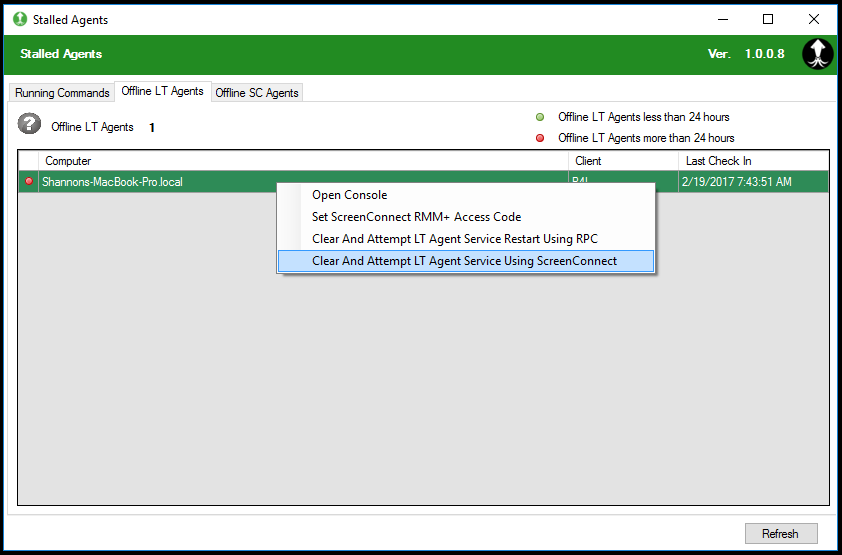Switch to the Running Commands tab
Viewport: 842px width, 555px height.
(62, 93)
